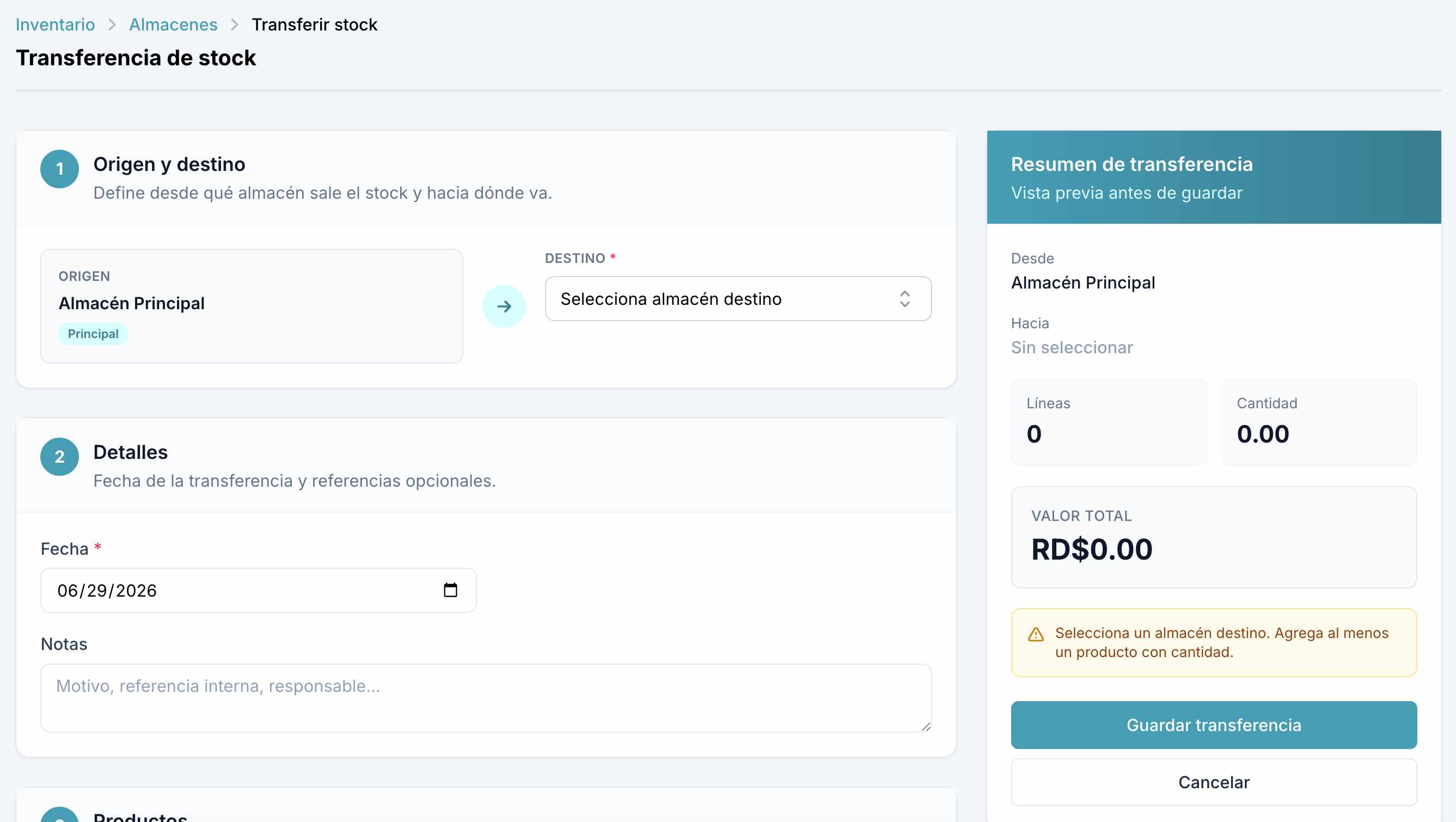Click the Transferir stock breadcrumb text
1456x822 pixels.
[314, 24]
